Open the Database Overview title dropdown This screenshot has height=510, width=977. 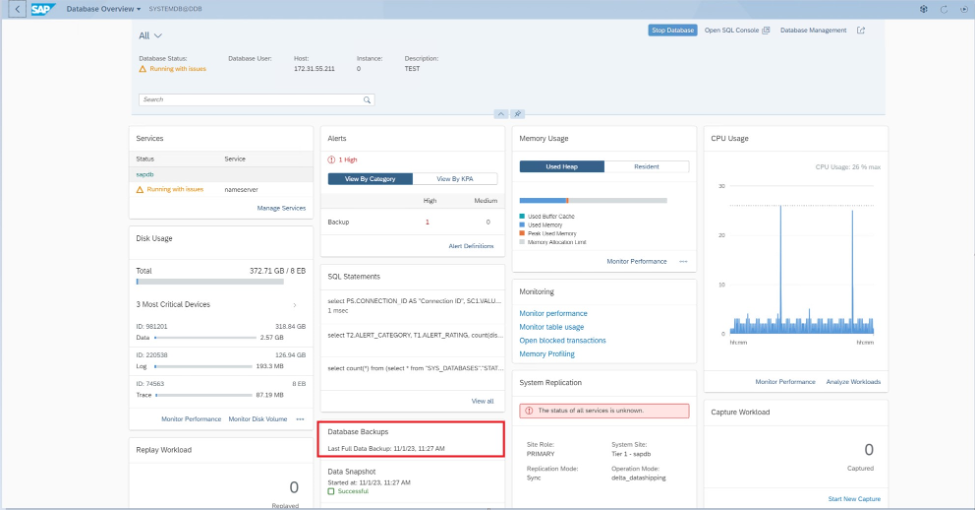click(103, 9)
